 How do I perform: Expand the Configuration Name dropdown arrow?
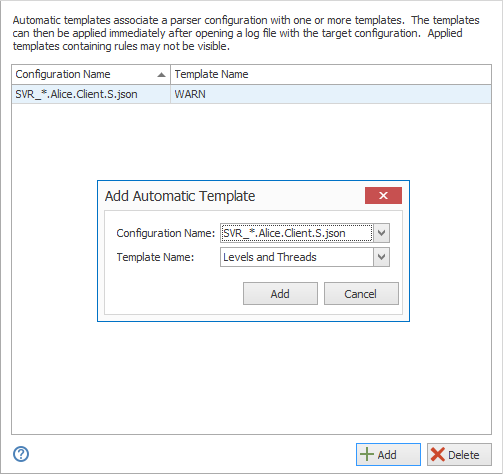(x=381, y=233)
